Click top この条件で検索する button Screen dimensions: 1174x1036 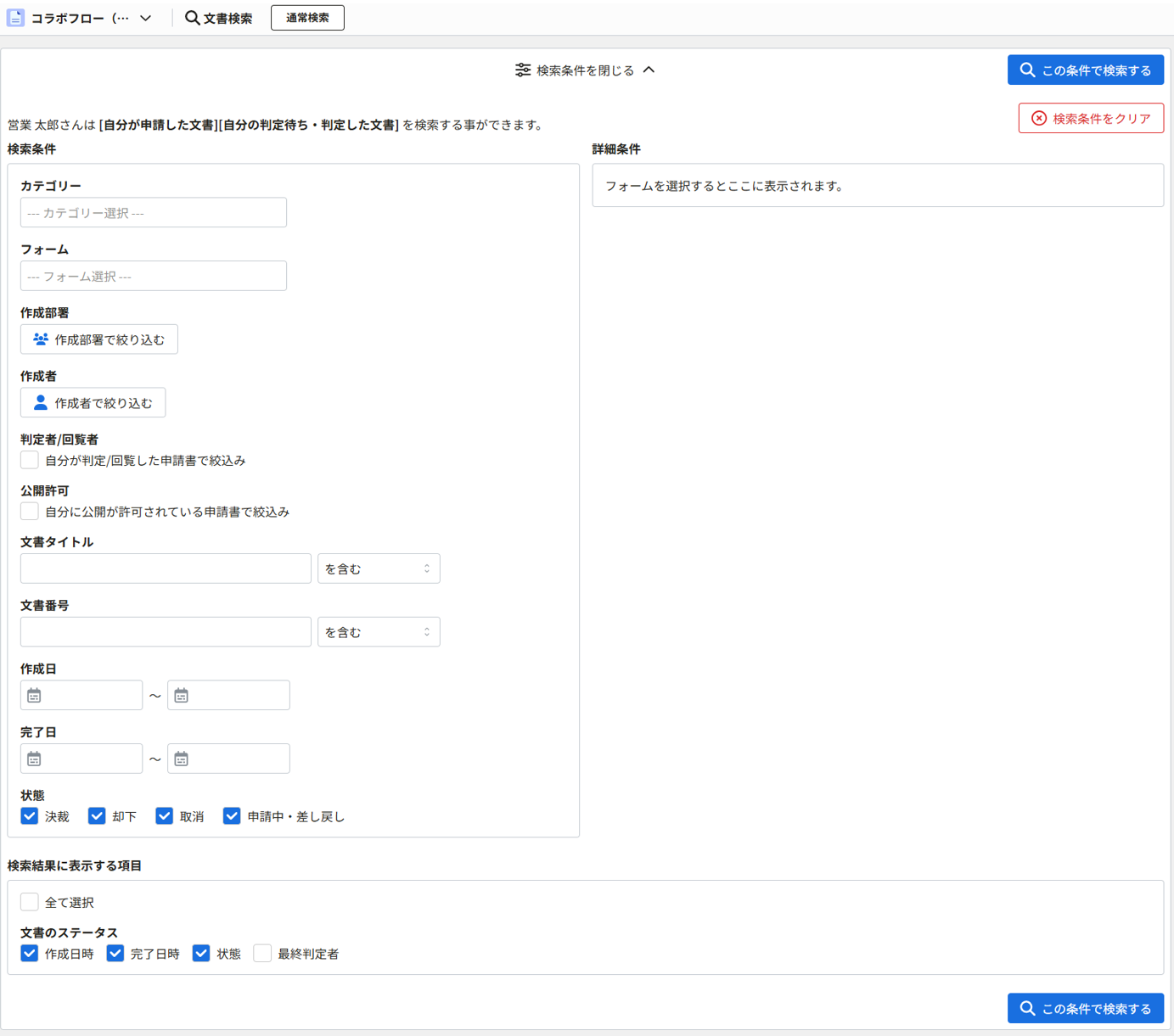(x=1086, y=70)
